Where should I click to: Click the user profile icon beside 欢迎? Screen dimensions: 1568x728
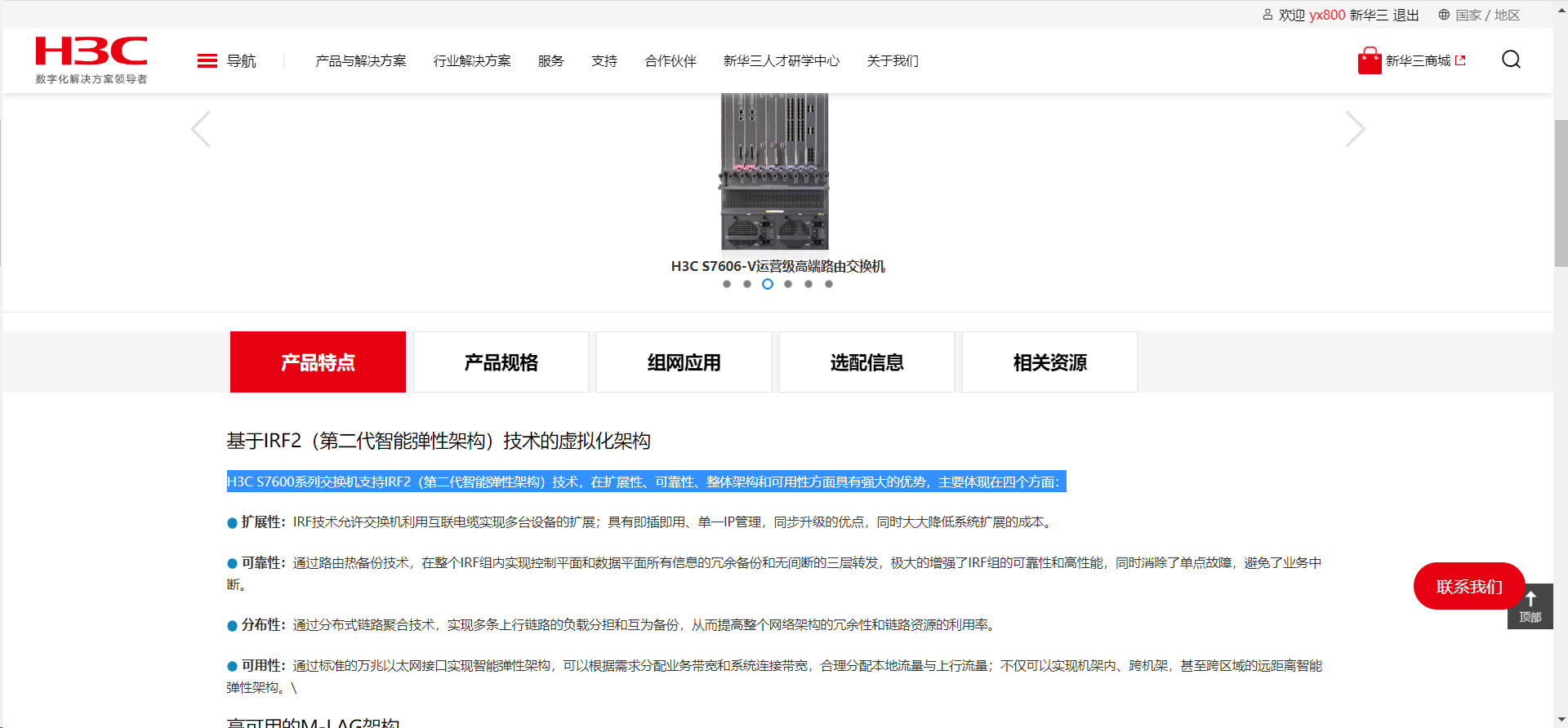[x=1267, y=15]
